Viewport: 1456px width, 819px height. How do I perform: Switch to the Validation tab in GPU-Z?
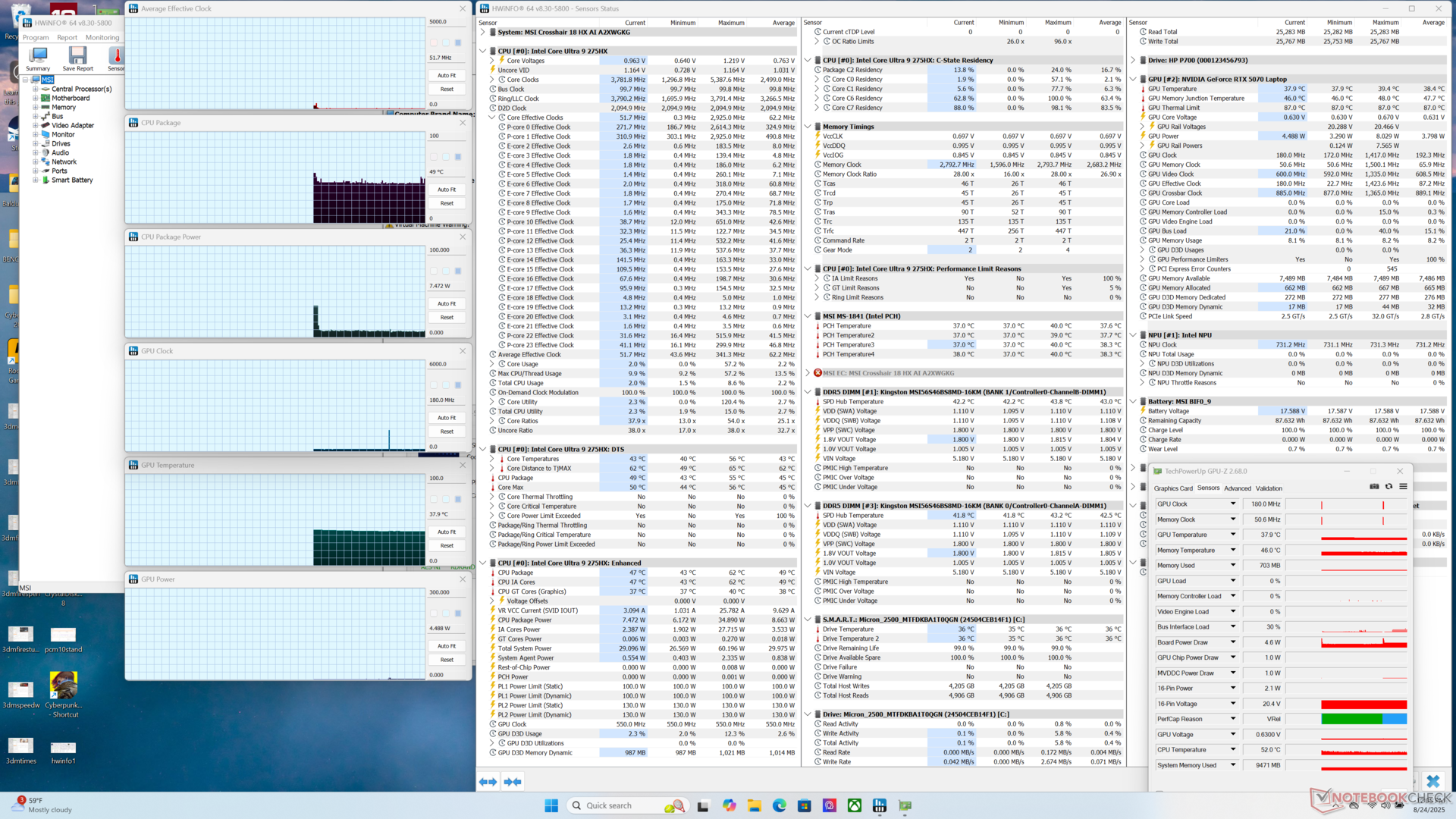click(x=1269, y=488)
